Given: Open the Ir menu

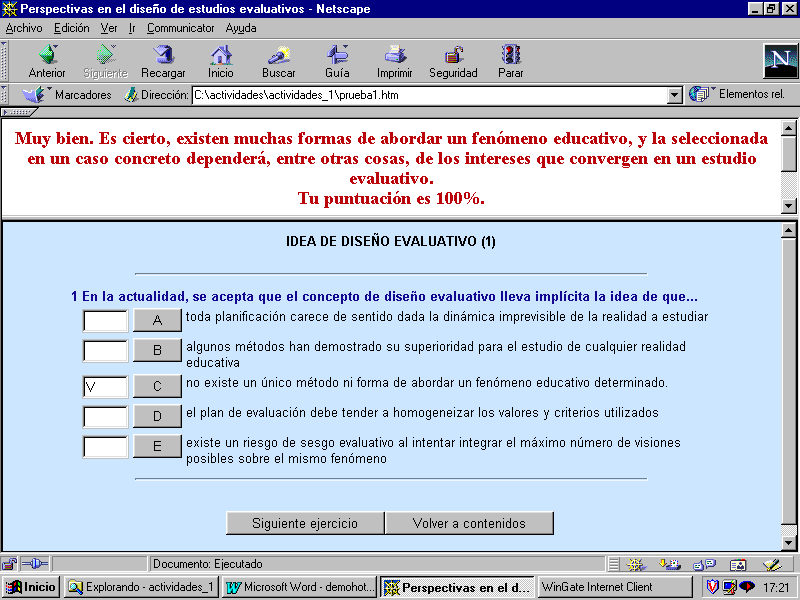Looking at the screenshot, I should (132, 28).
